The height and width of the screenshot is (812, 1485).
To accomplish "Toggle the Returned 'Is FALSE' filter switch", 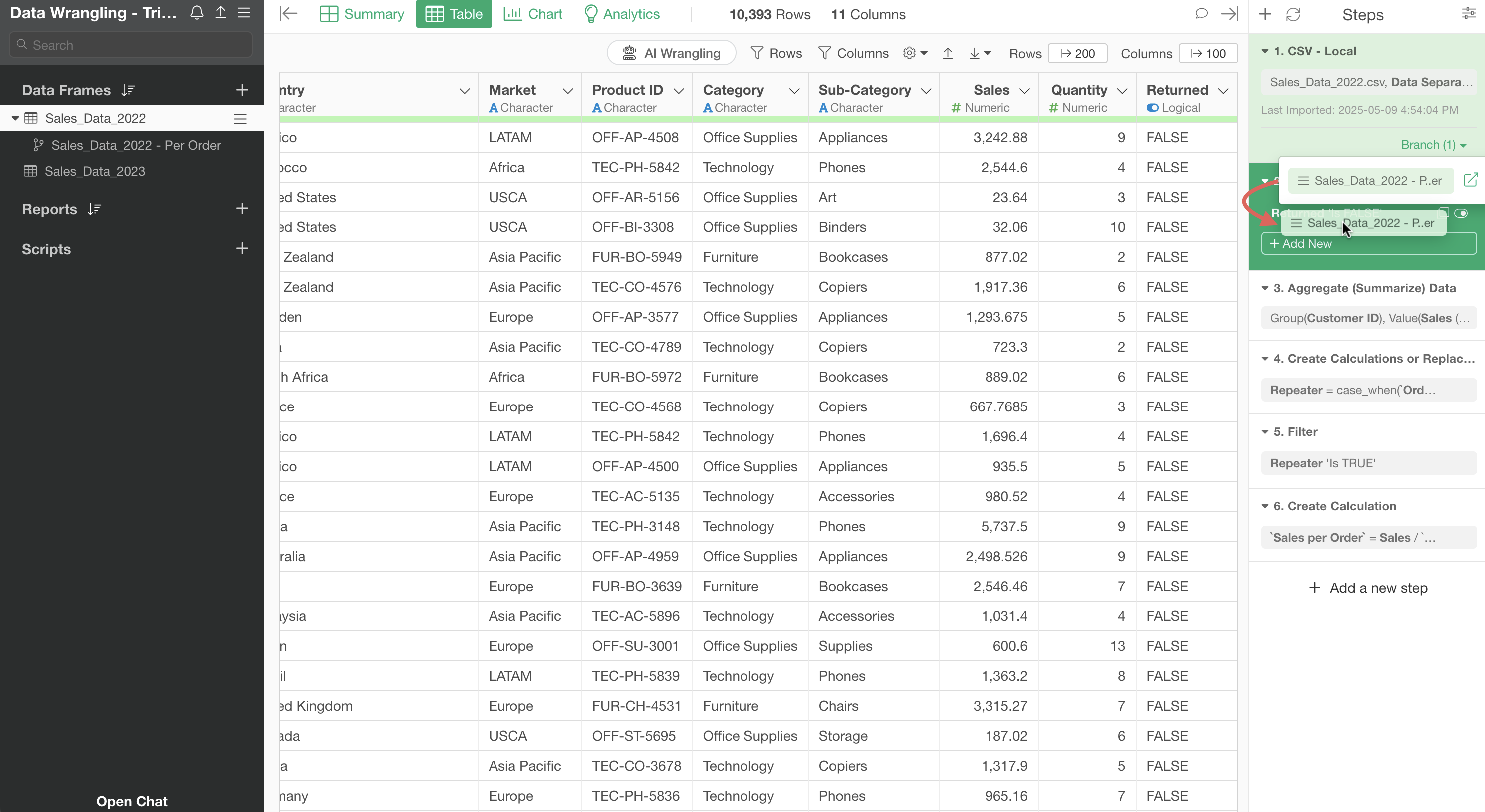I will pos(1461,213).
